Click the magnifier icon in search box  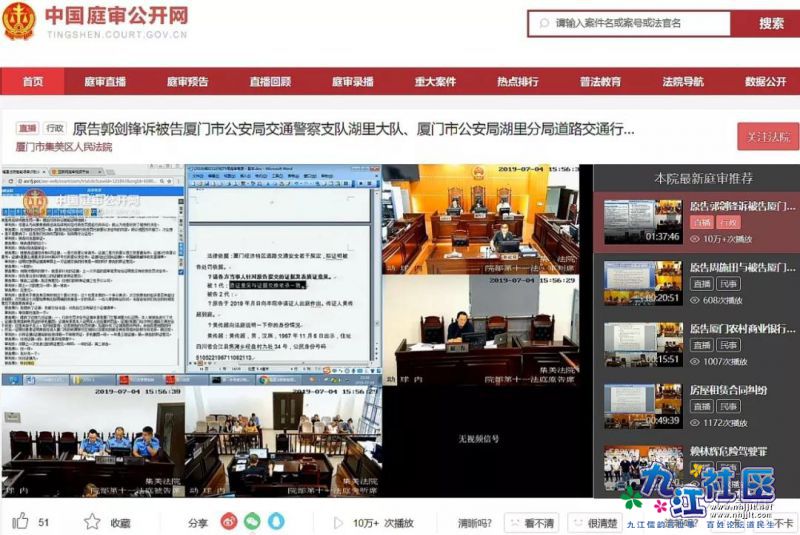pos(544,23)
